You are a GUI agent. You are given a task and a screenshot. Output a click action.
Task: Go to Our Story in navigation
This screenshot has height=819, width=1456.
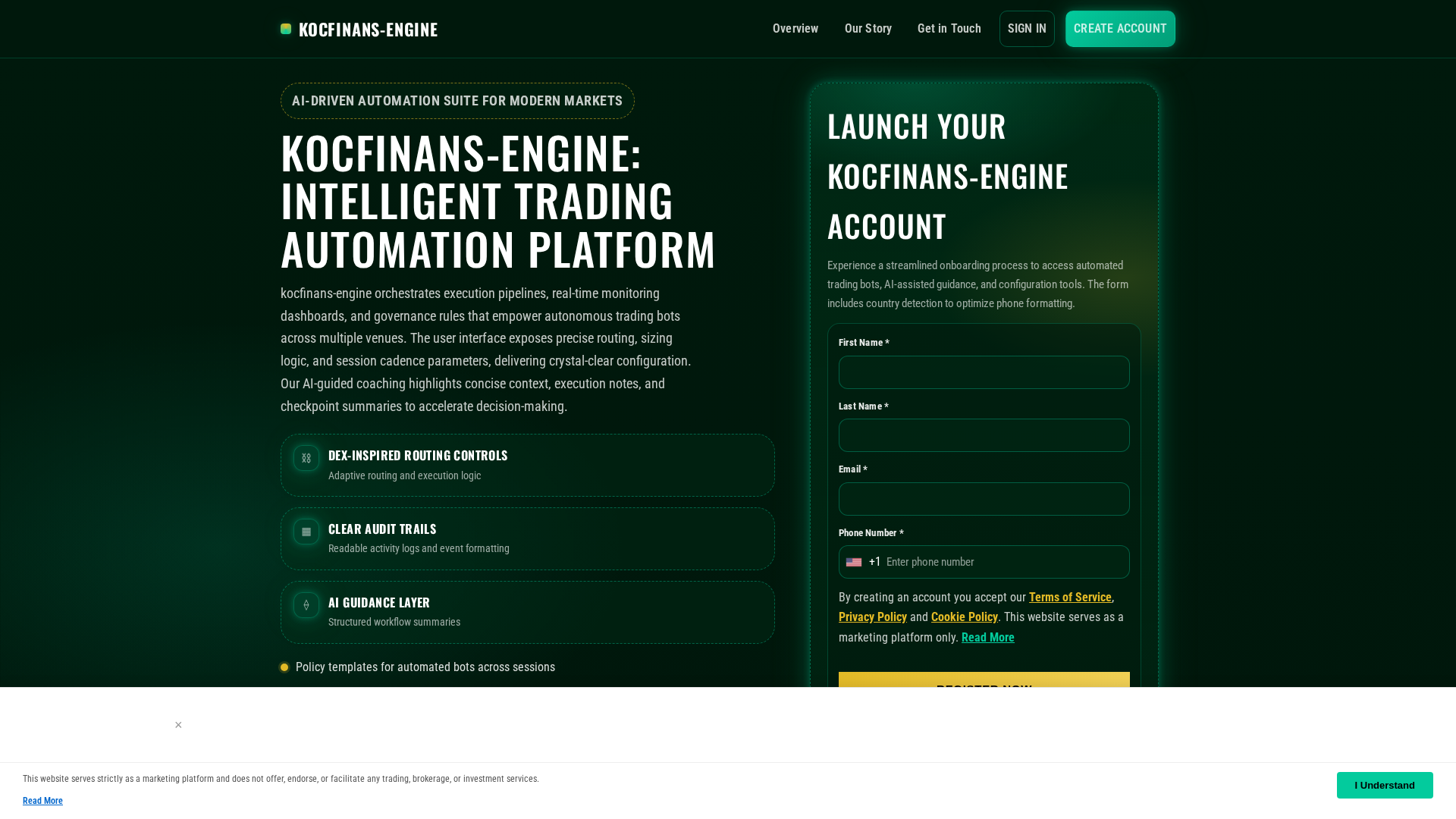[868, 29]
